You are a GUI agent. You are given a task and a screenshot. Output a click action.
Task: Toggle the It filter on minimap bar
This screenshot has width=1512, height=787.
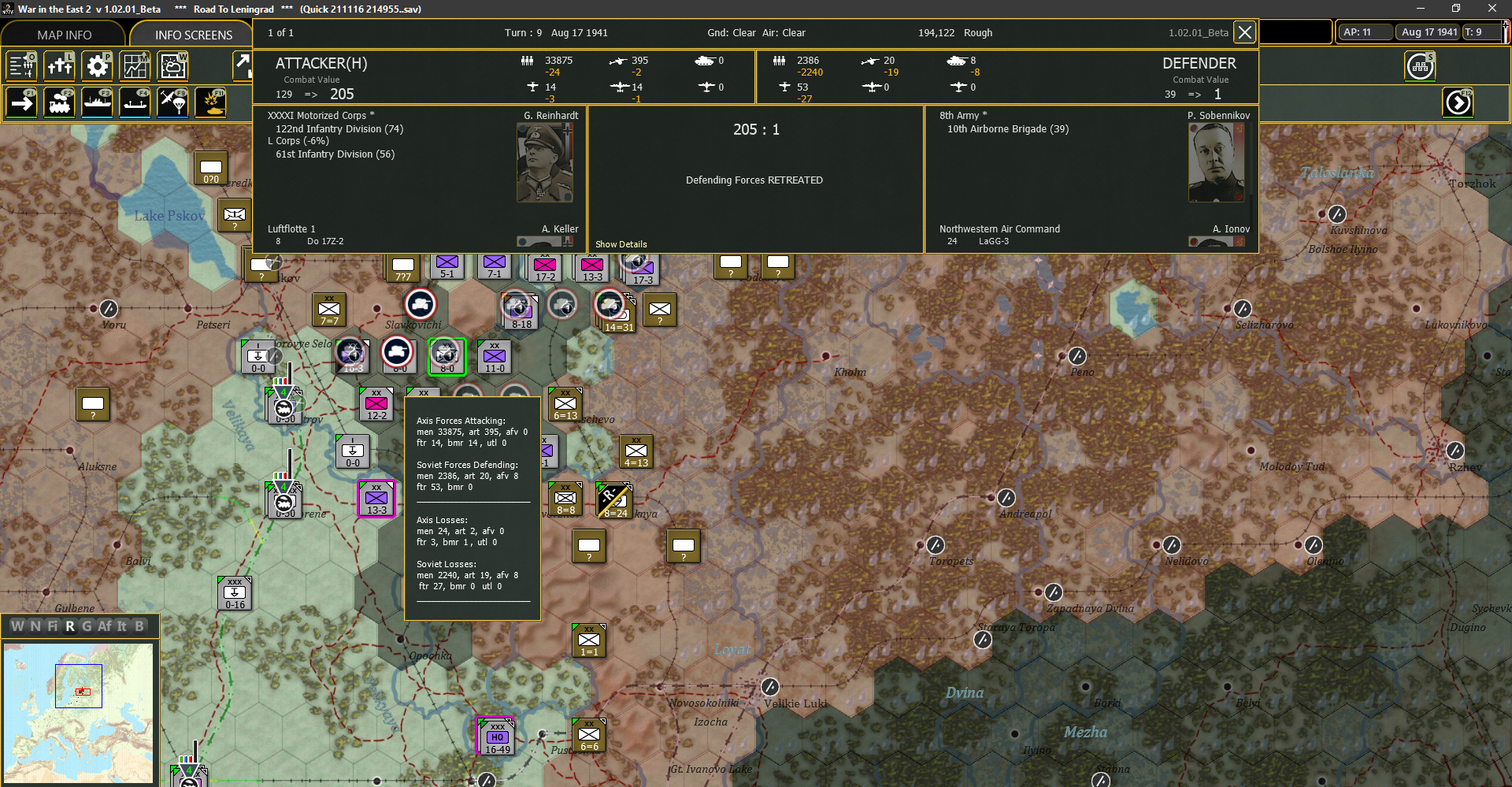click(122, 626)
